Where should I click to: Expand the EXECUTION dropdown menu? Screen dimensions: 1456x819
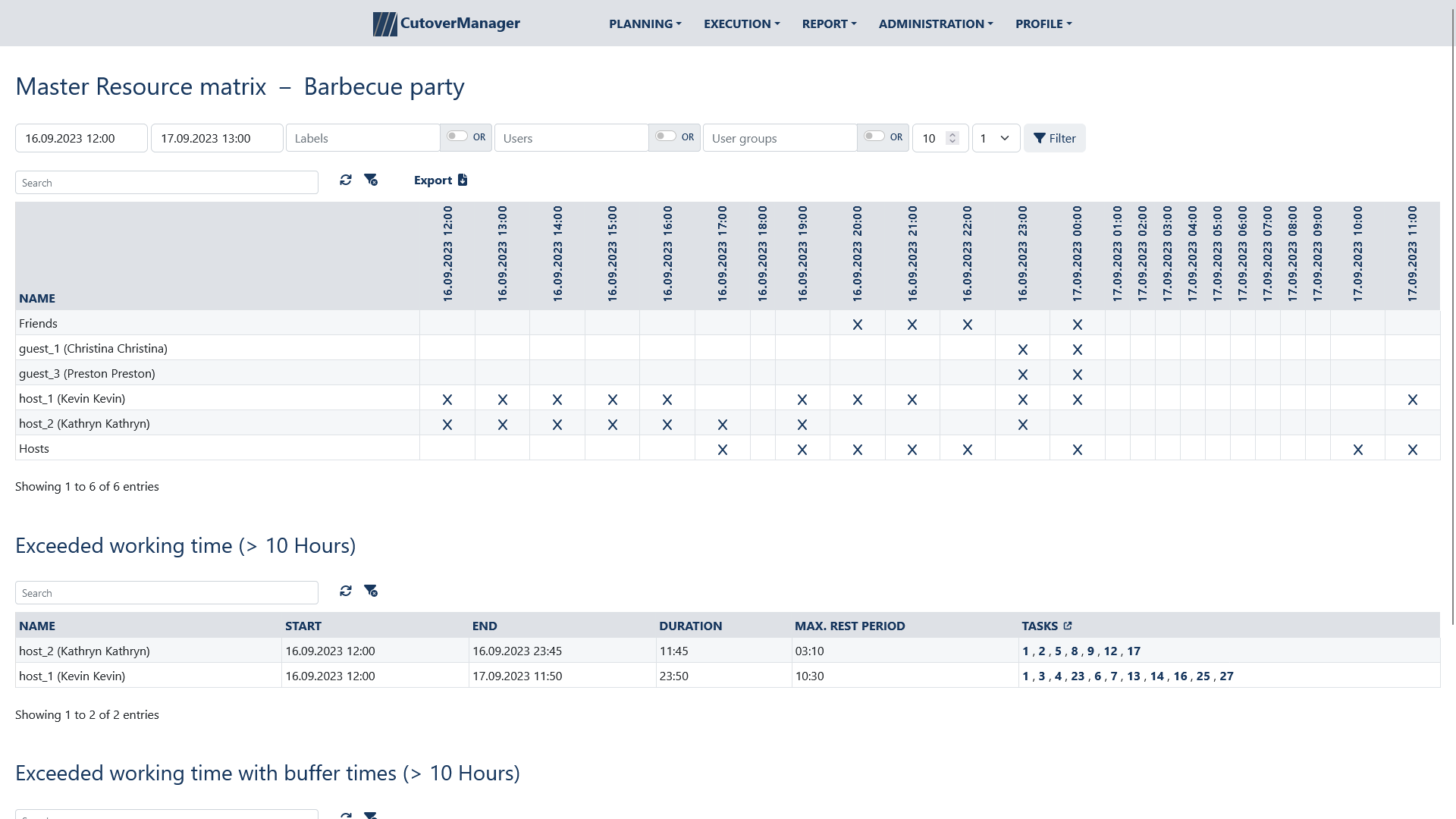point(741,23)
